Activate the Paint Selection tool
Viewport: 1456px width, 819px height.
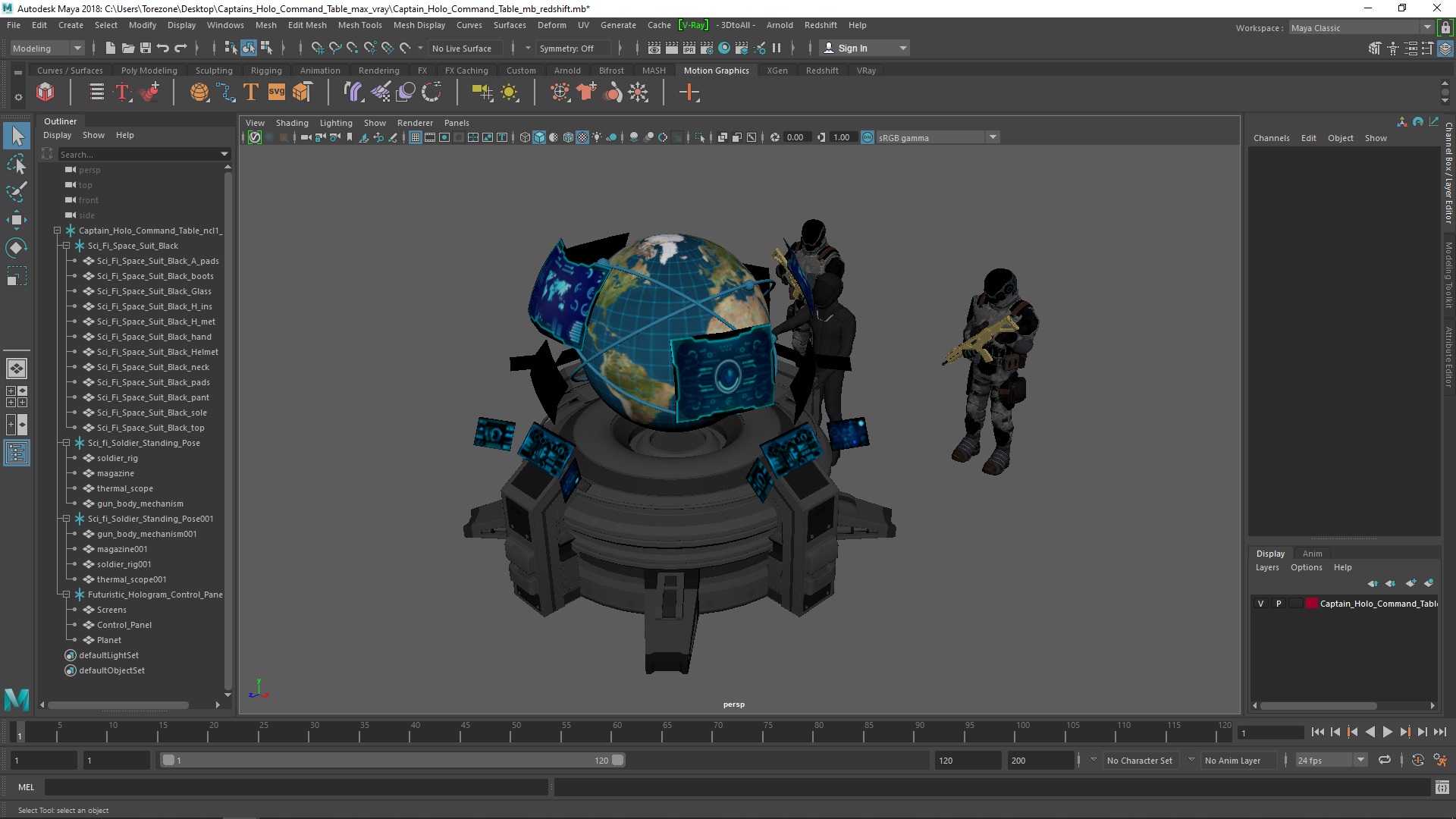tap(17, 192)
